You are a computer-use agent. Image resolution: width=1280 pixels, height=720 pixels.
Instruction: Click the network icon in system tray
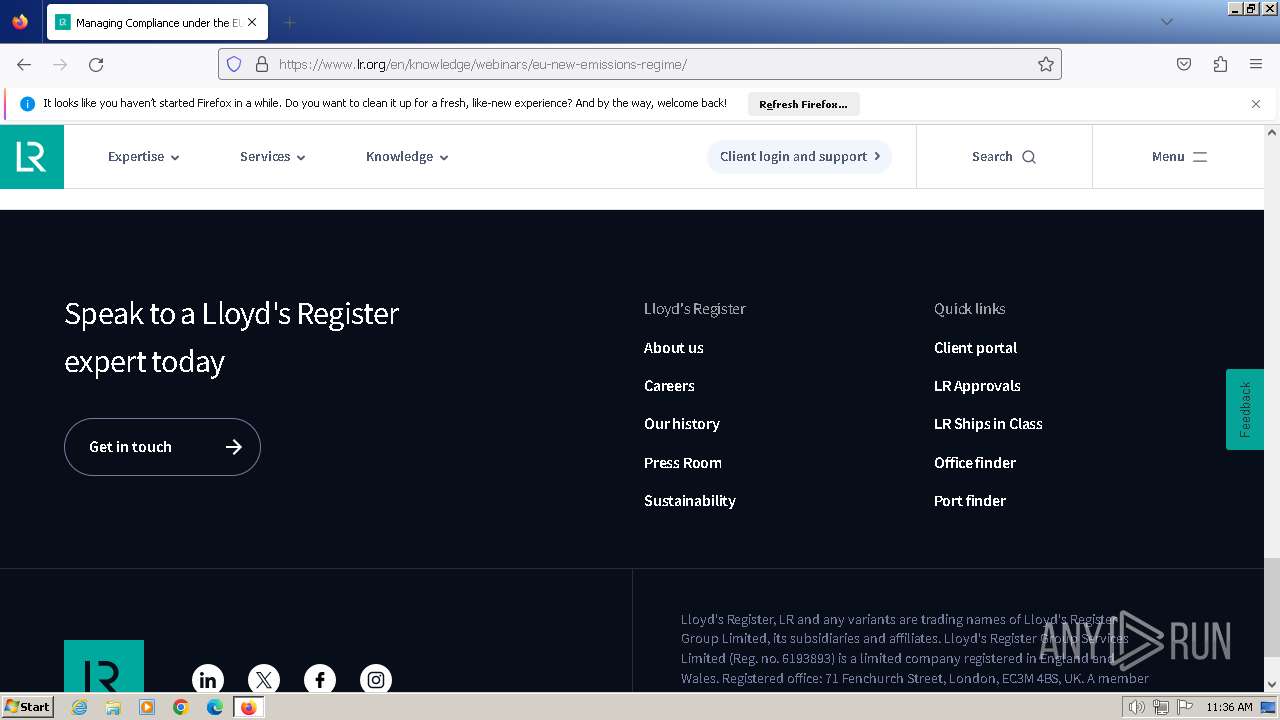(x=1161, y=707)
